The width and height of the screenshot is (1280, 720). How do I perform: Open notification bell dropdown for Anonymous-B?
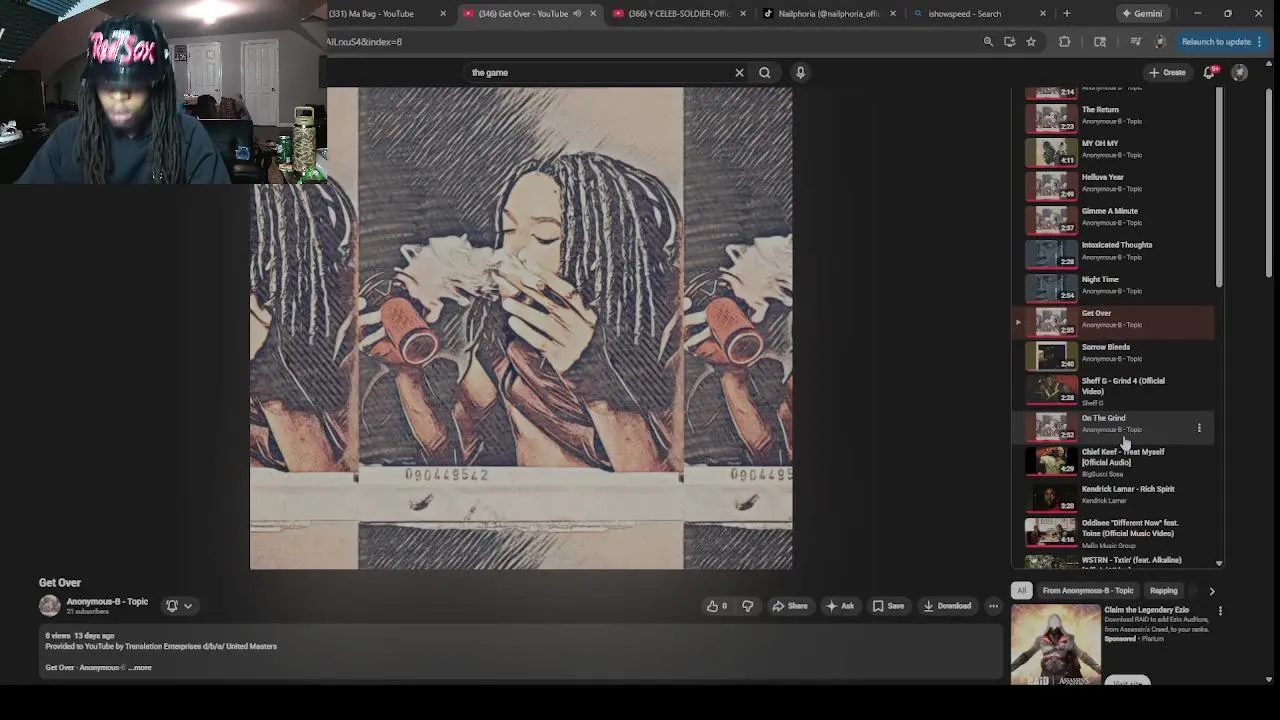click(x=179, y=606)
